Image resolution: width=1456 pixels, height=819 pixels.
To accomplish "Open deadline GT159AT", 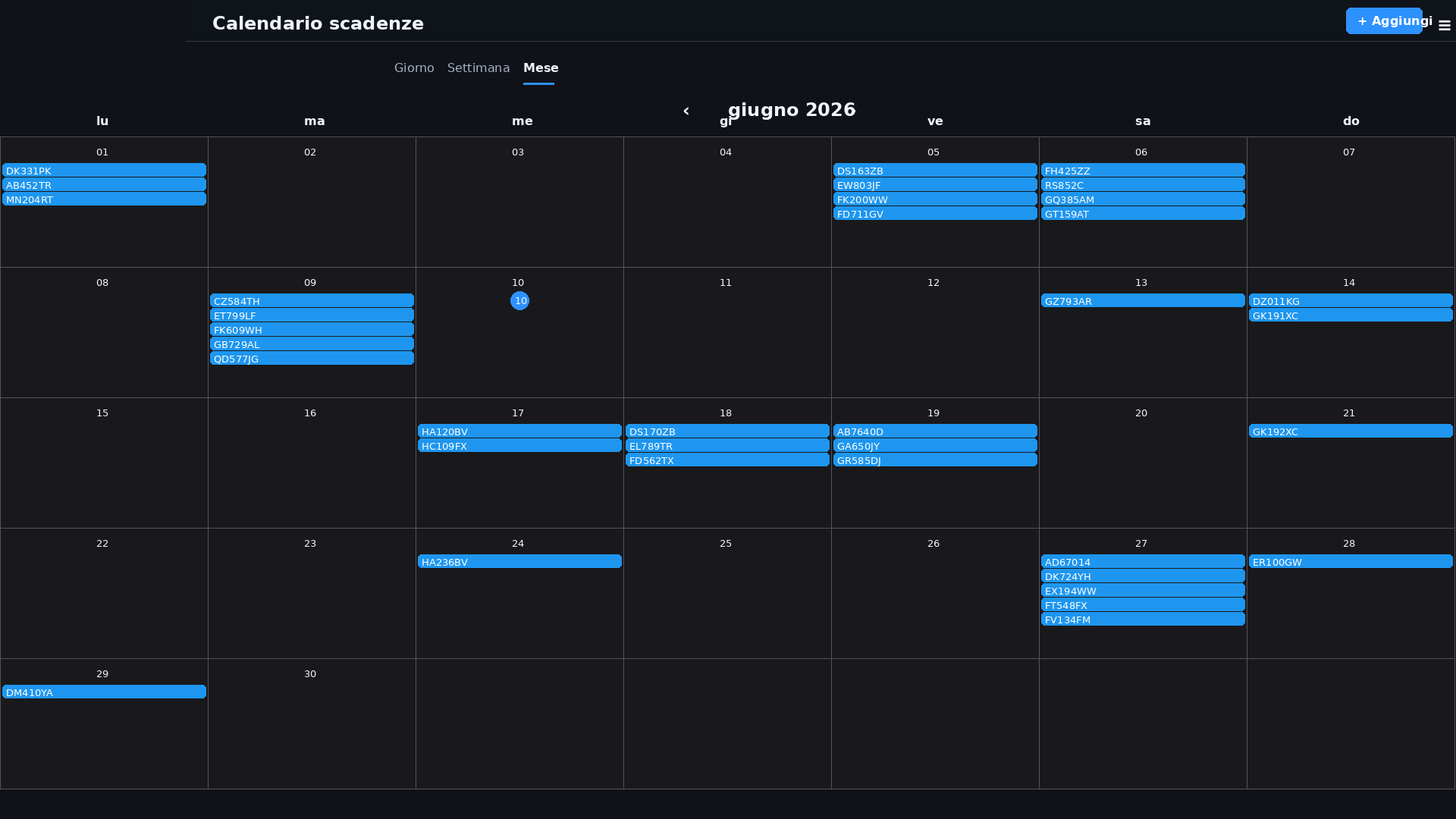I will 1143,214.
